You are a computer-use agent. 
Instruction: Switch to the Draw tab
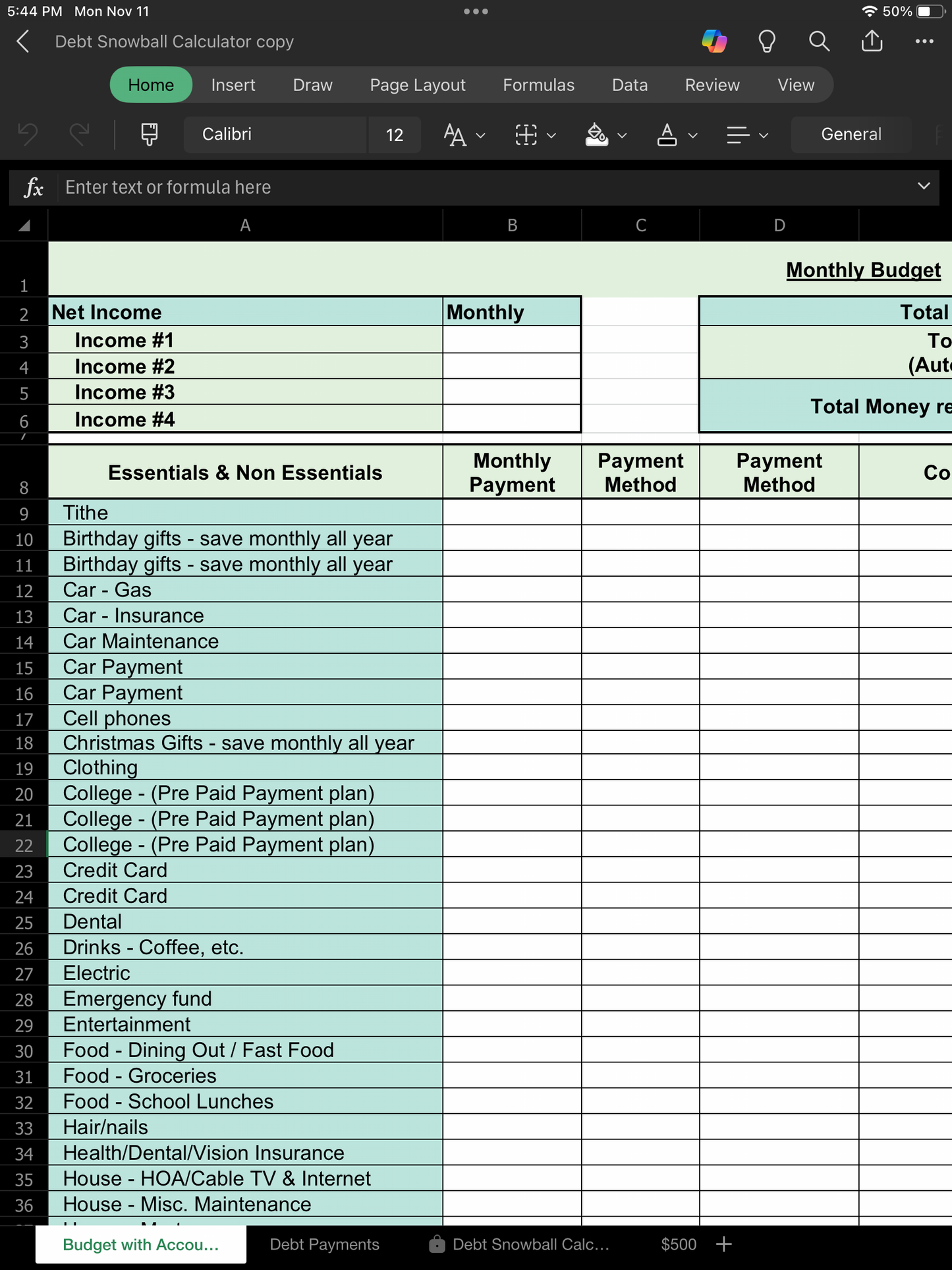pos(313,85)
